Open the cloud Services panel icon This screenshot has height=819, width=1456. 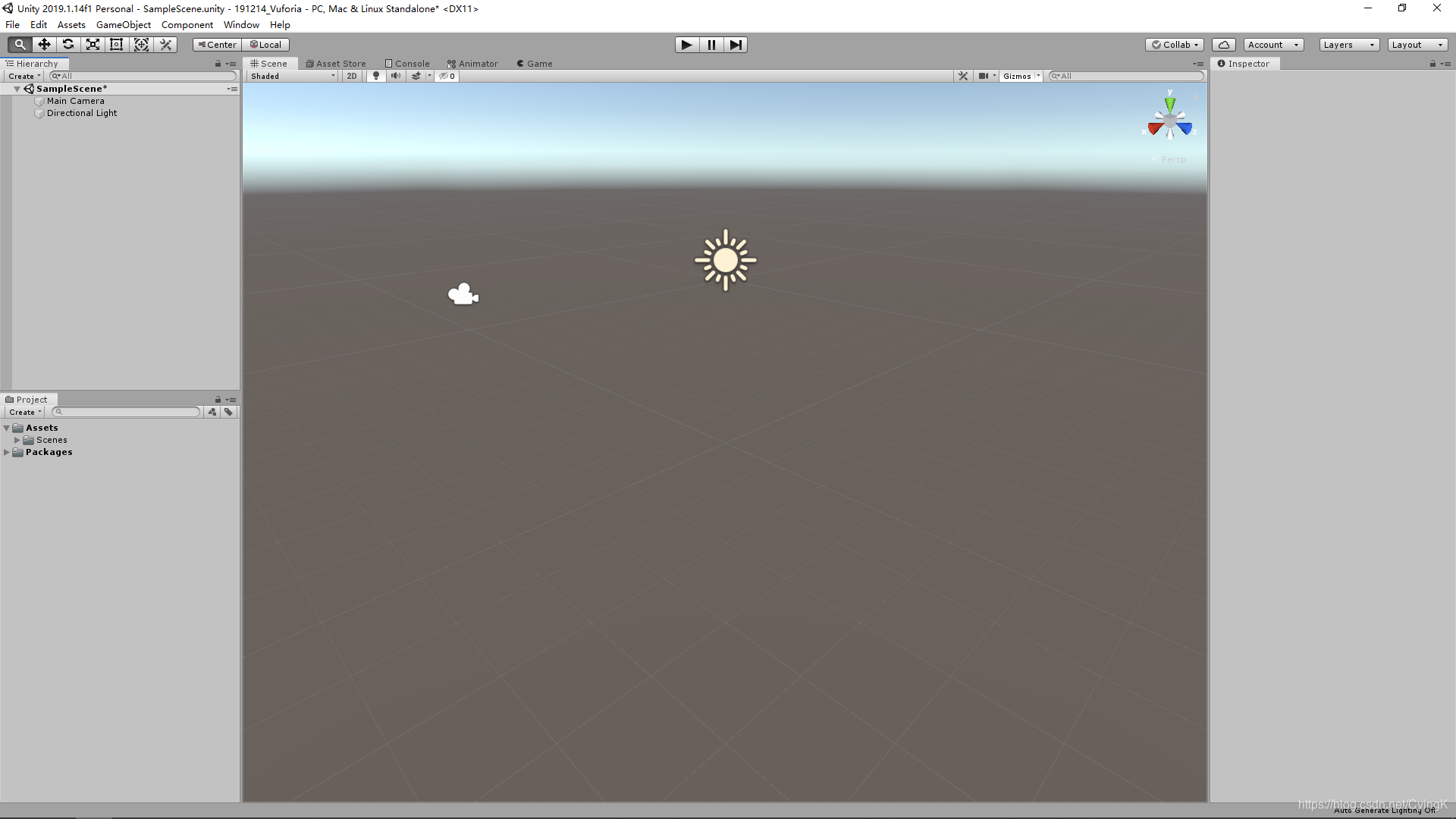tap(1223, 45)
